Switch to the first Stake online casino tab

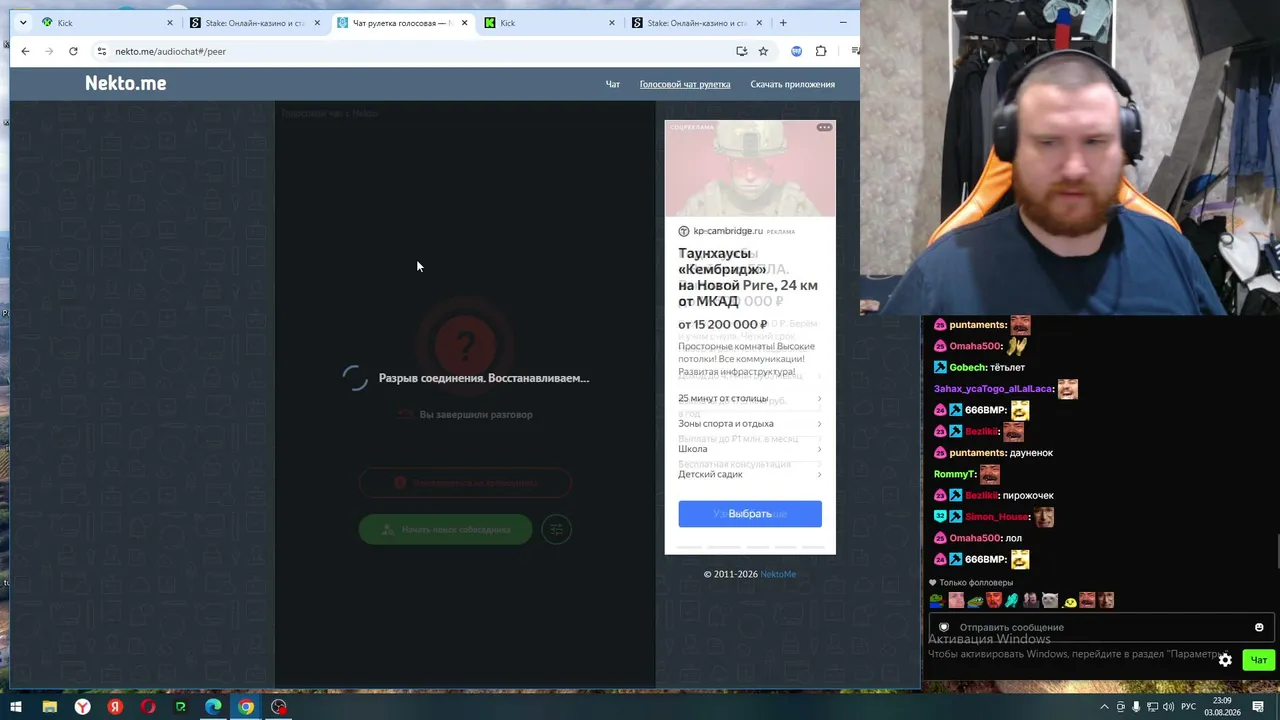[255, 23]
